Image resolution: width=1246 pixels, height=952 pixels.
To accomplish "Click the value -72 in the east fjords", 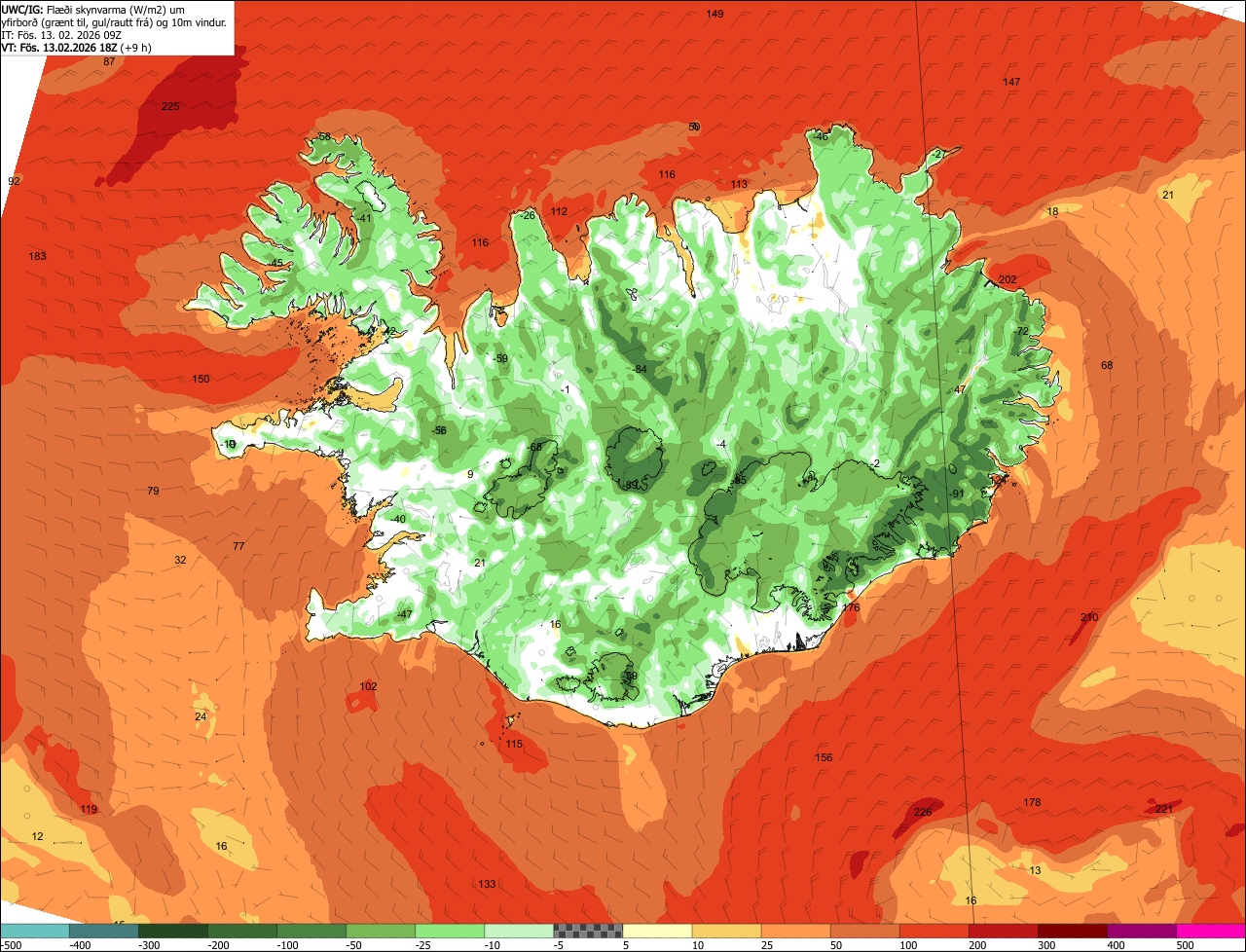I will (x=1020, y=331).
